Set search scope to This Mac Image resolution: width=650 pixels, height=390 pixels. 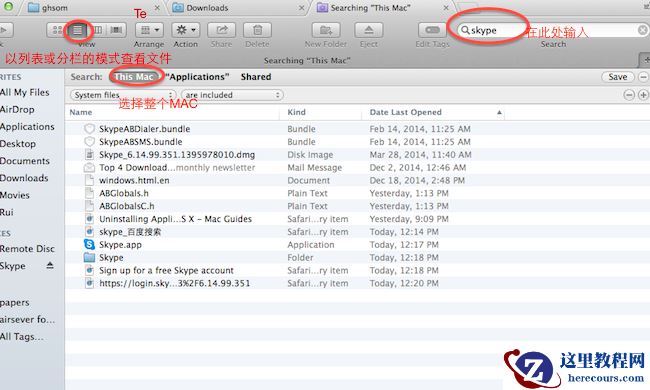tap(134, 77)
